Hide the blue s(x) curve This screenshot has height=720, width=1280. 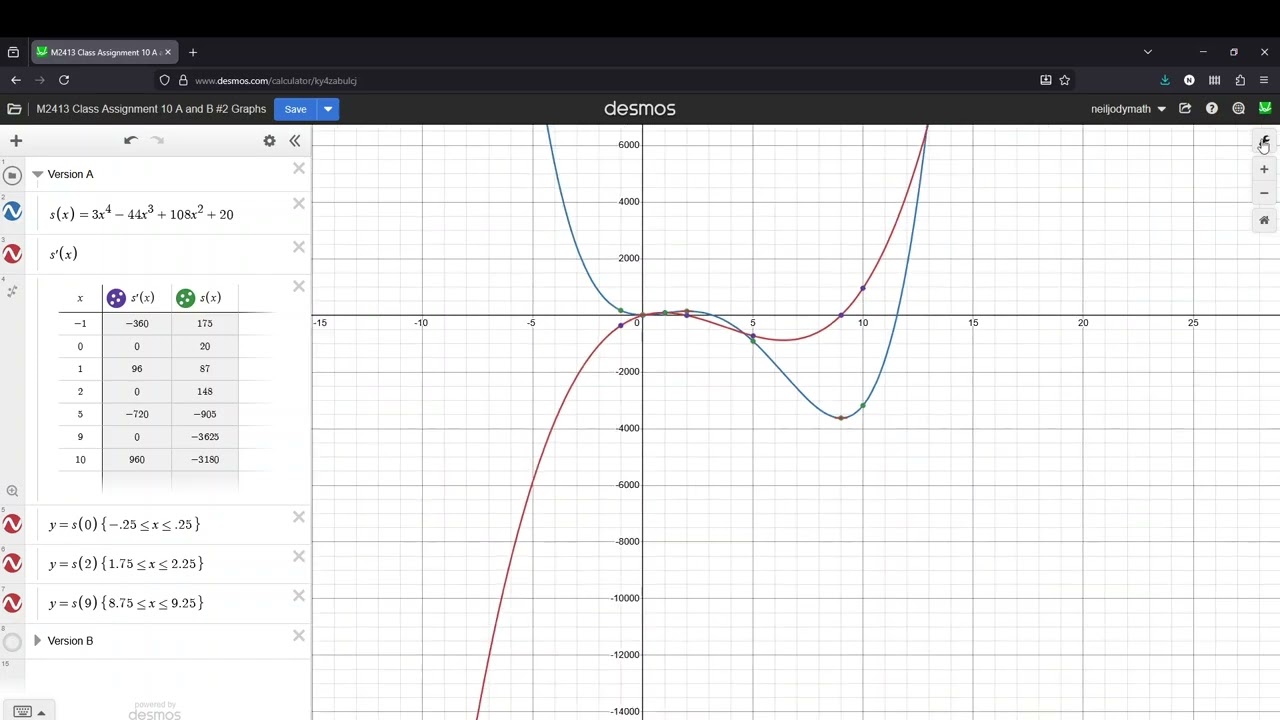[x=12, y=212]
